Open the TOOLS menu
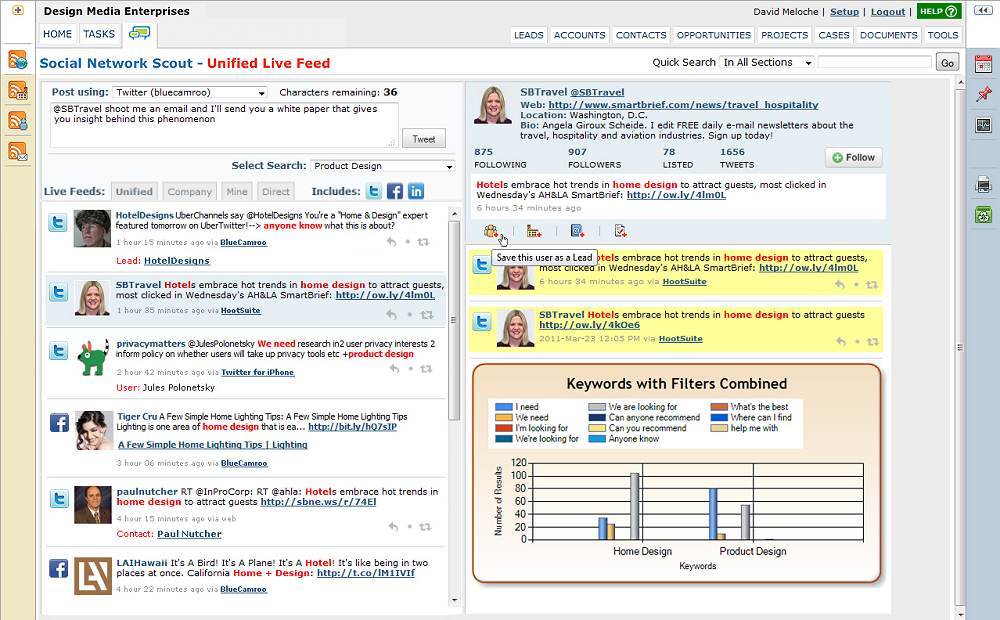This screenshot has width=1000, height=620. 943,35
